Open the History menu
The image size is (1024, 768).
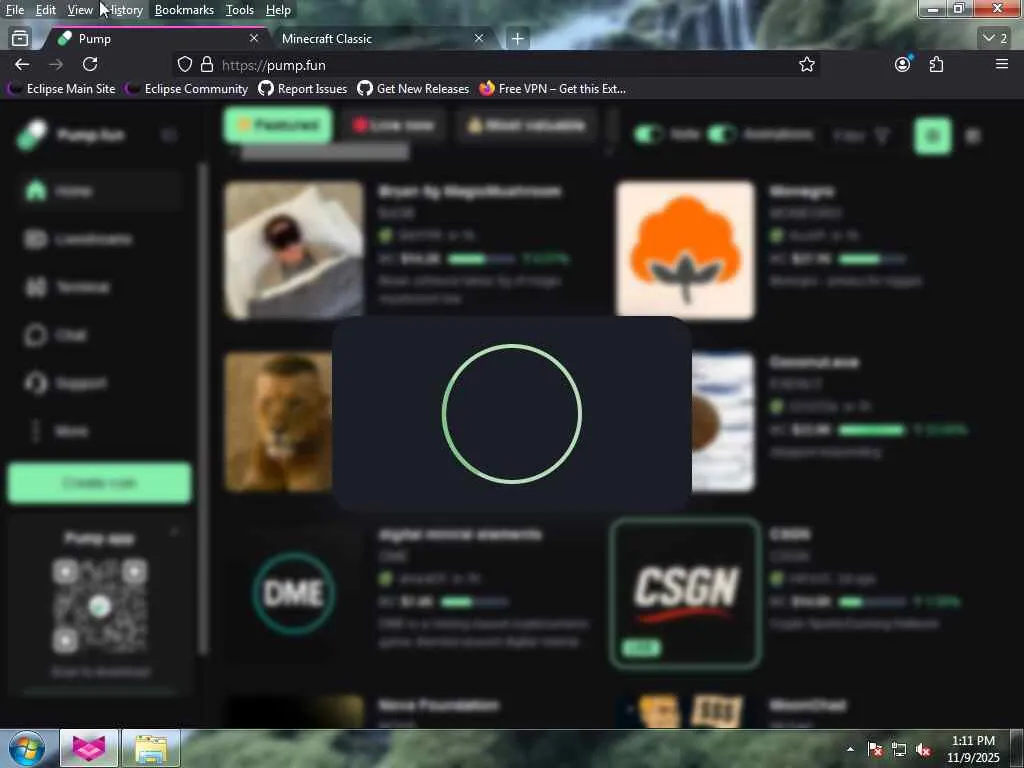tap(124, 10)
